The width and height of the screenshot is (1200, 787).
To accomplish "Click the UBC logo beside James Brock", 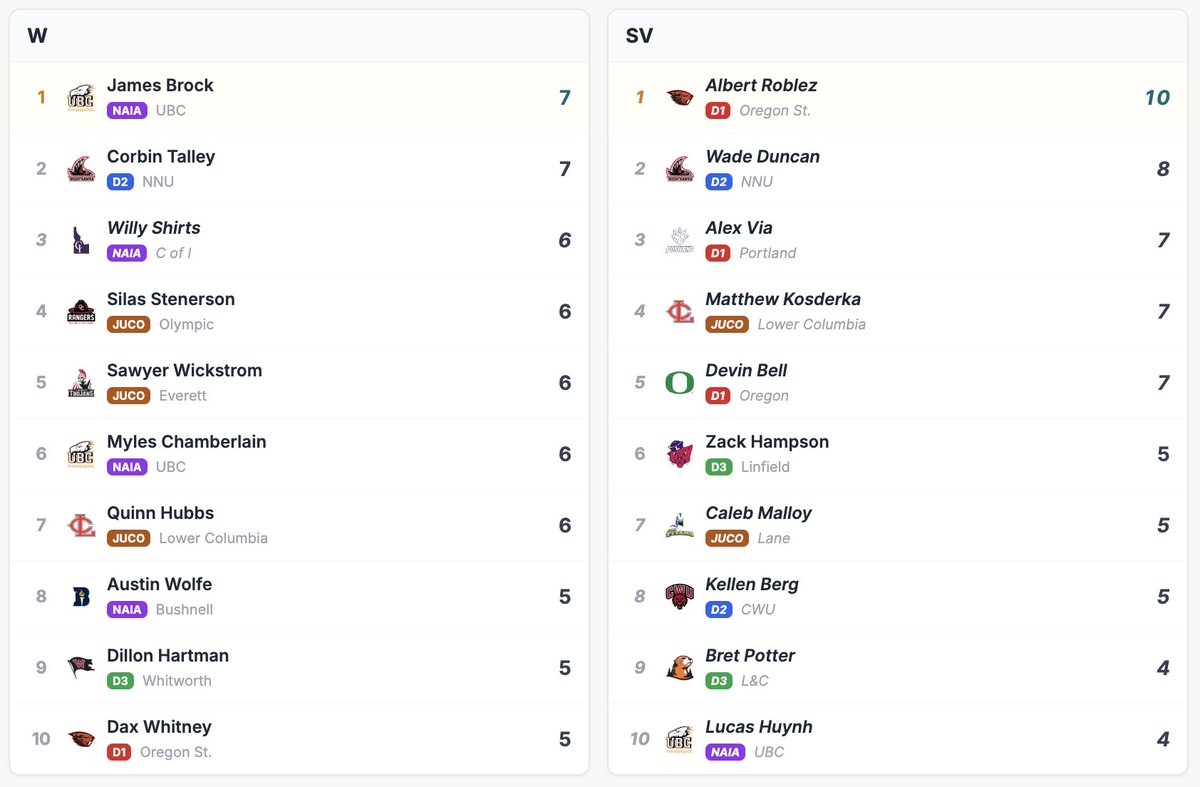I will pyautogui.click(x=80, y=98).
